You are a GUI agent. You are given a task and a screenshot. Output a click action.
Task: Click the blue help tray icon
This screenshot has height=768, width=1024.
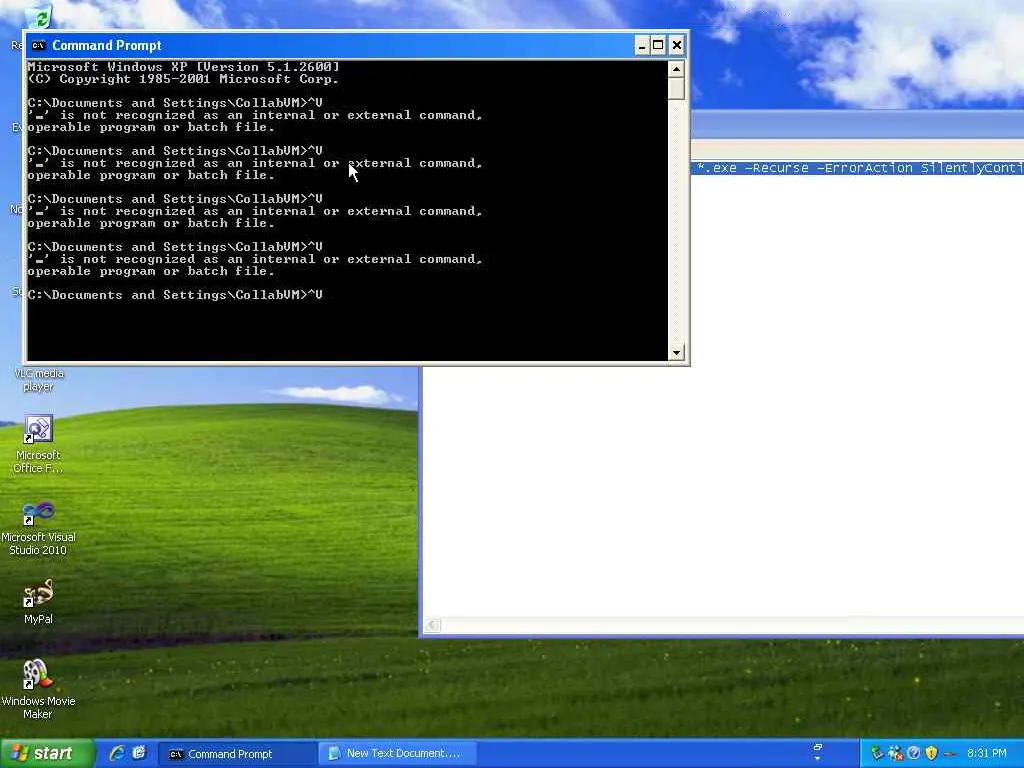coord(914,754)
